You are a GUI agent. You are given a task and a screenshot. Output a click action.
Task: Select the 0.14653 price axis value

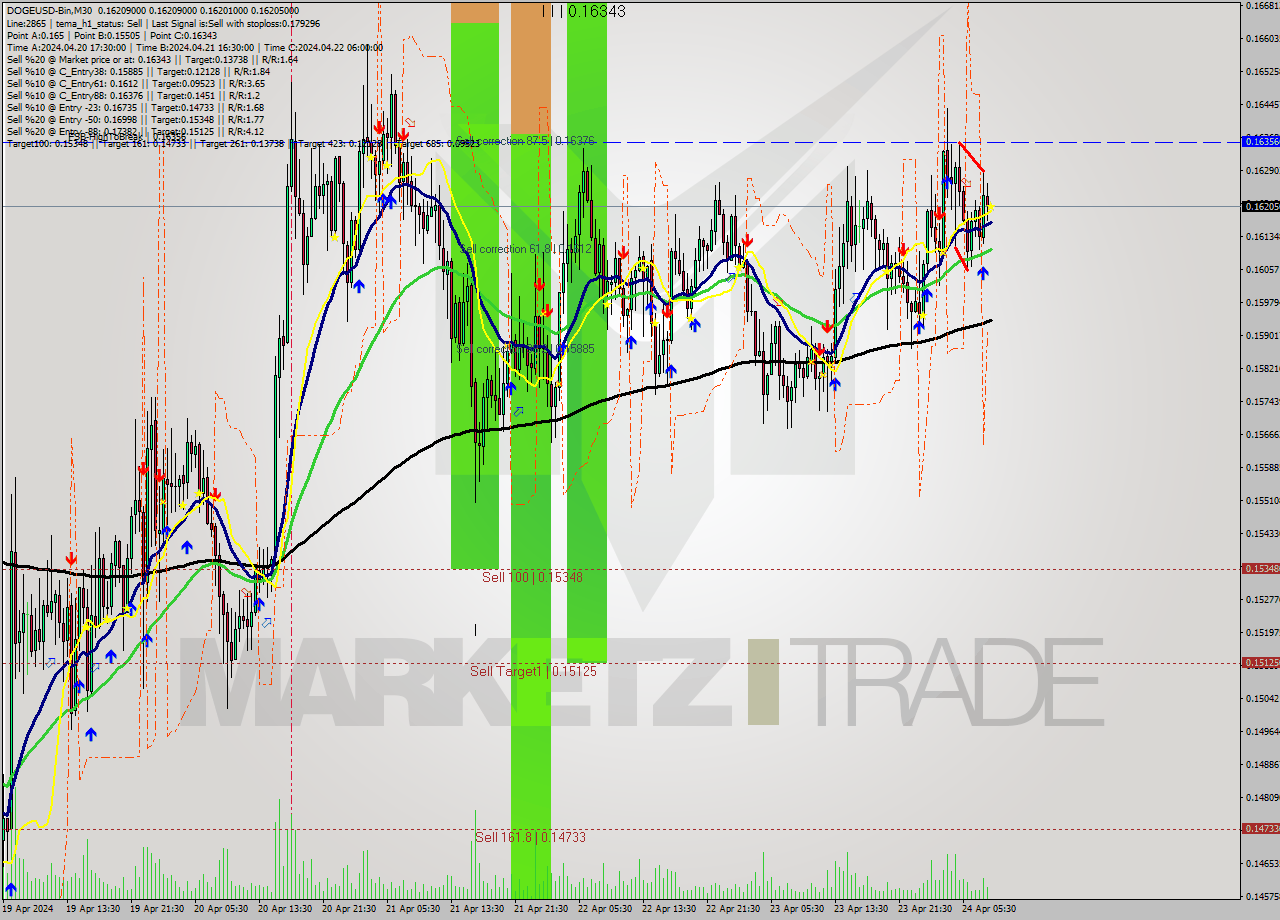coord(1262,863)
